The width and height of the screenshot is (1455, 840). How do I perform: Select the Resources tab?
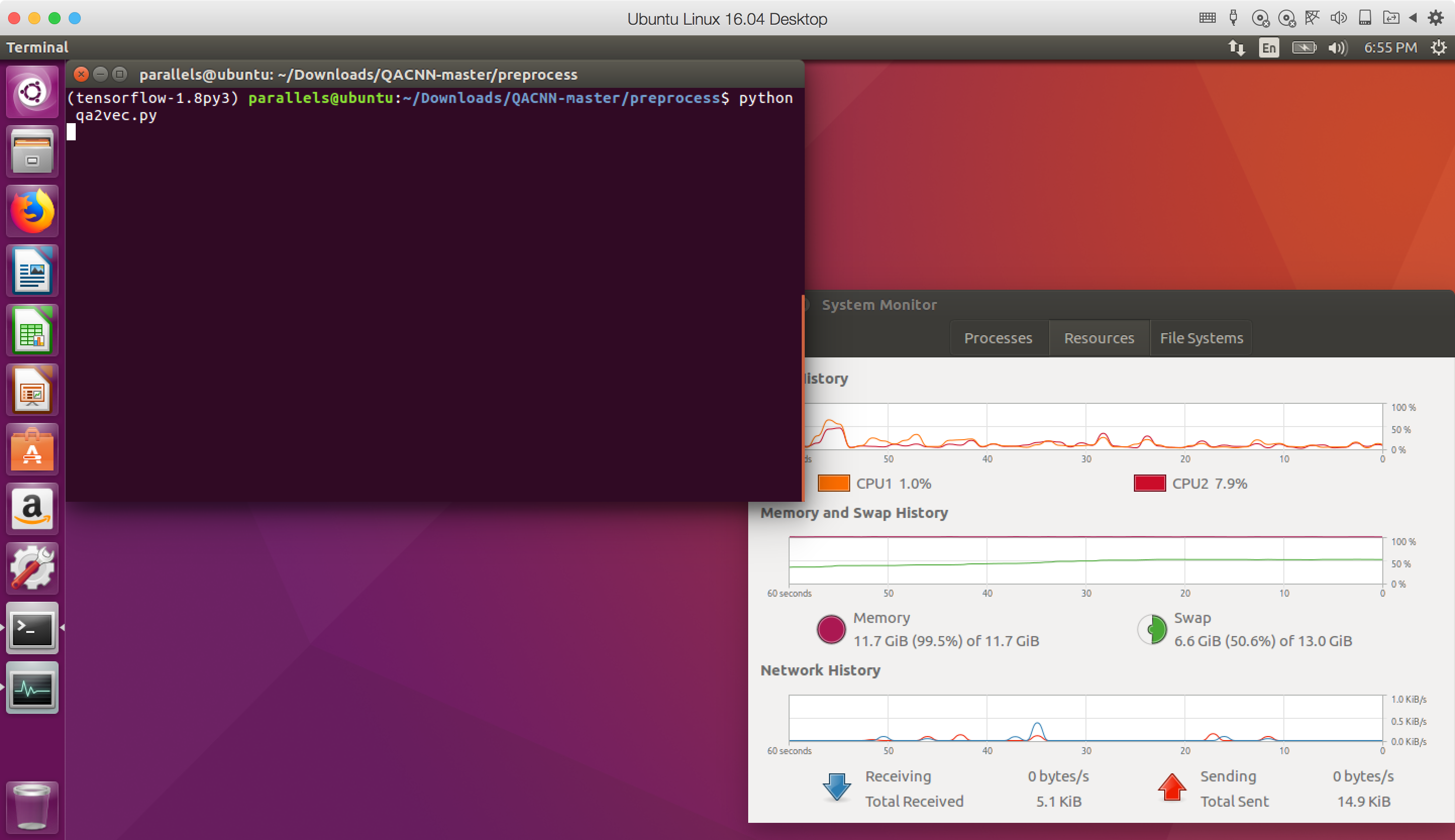click(1099, 338)
